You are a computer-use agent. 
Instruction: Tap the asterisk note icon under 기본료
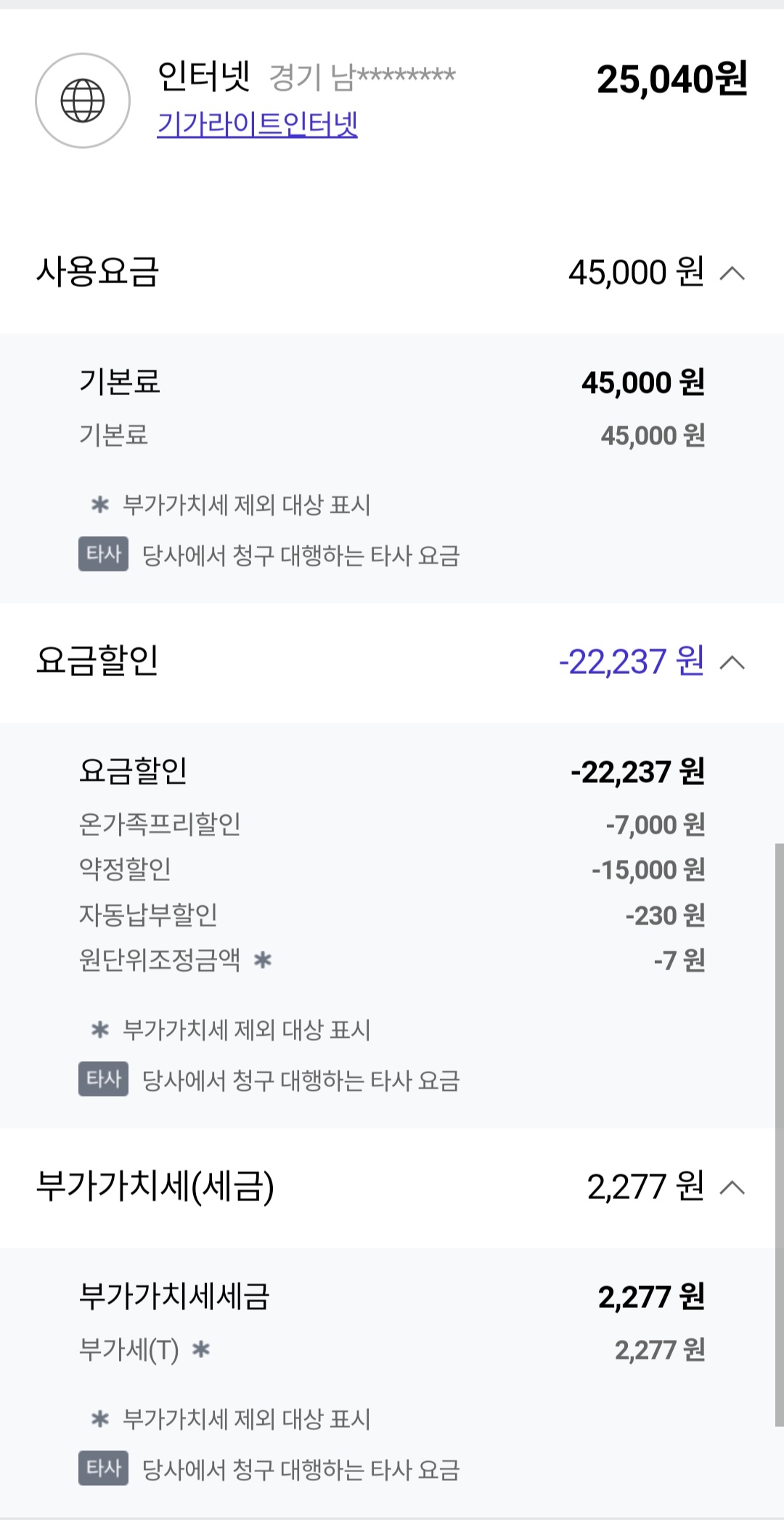pyautogui.click(x=99, y=505)
